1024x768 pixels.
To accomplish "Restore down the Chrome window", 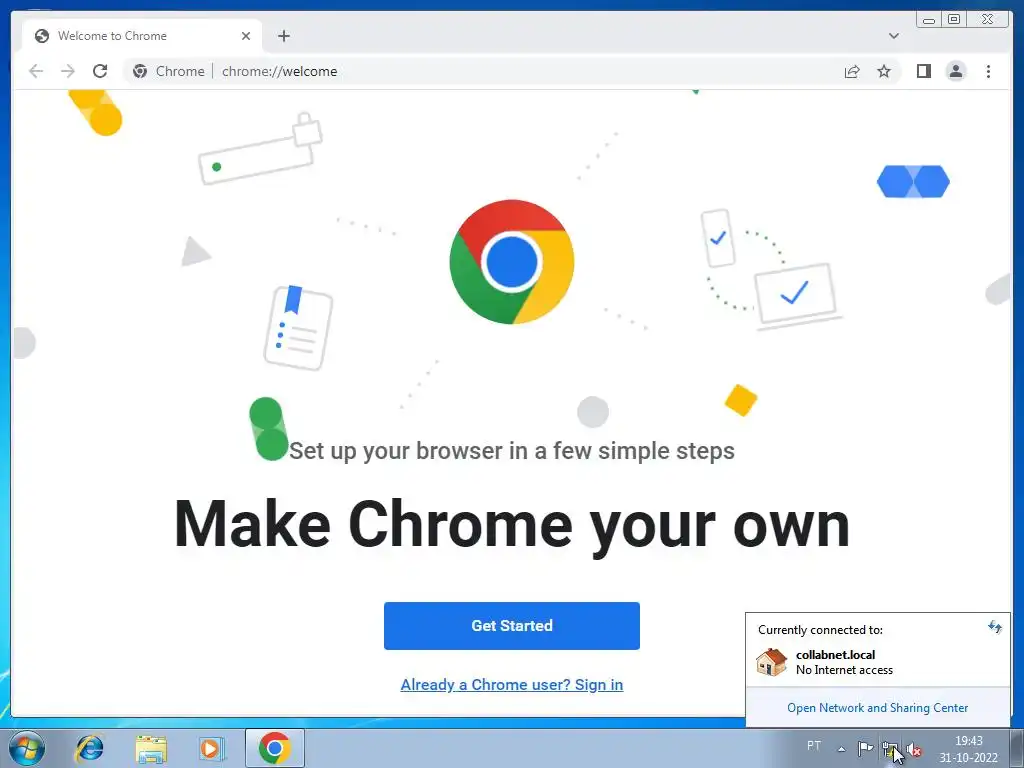I will point(954,20).
